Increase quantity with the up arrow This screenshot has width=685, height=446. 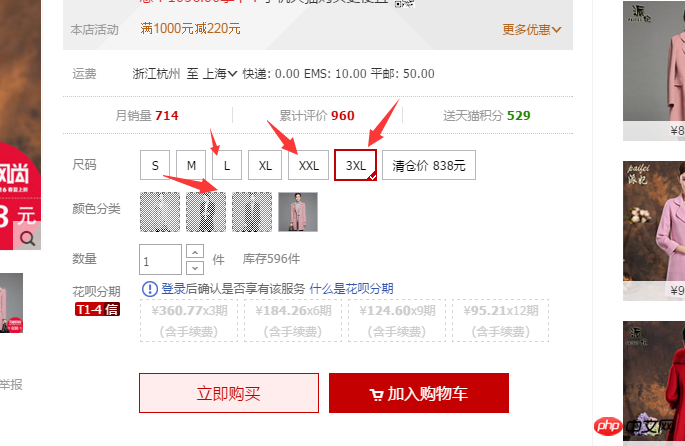[x=195, y=251]
